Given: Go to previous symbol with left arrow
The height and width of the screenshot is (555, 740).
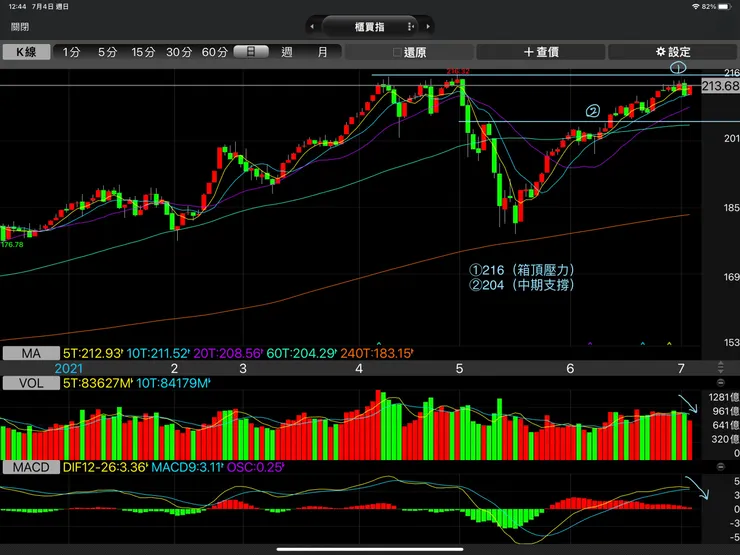Looking at the screenshot, I should tap(312, 27).
